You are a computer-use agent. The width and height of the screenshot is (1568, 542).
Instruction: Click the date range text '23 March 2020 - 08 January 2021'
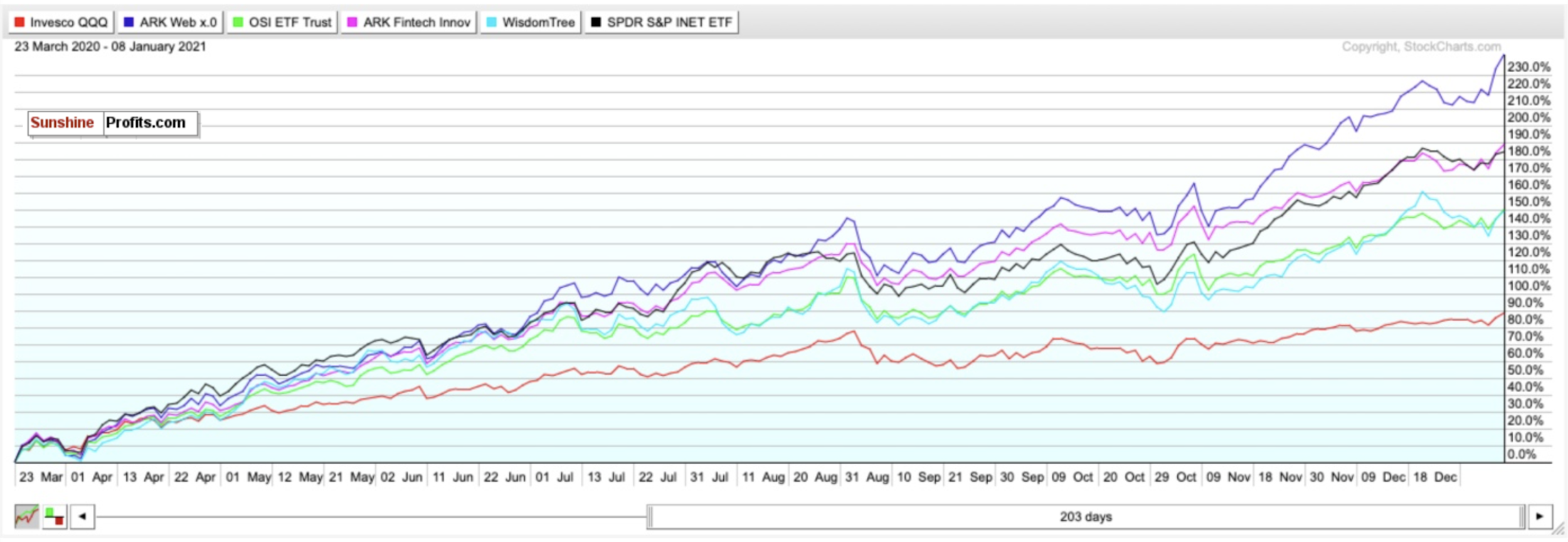click(110, 46)
